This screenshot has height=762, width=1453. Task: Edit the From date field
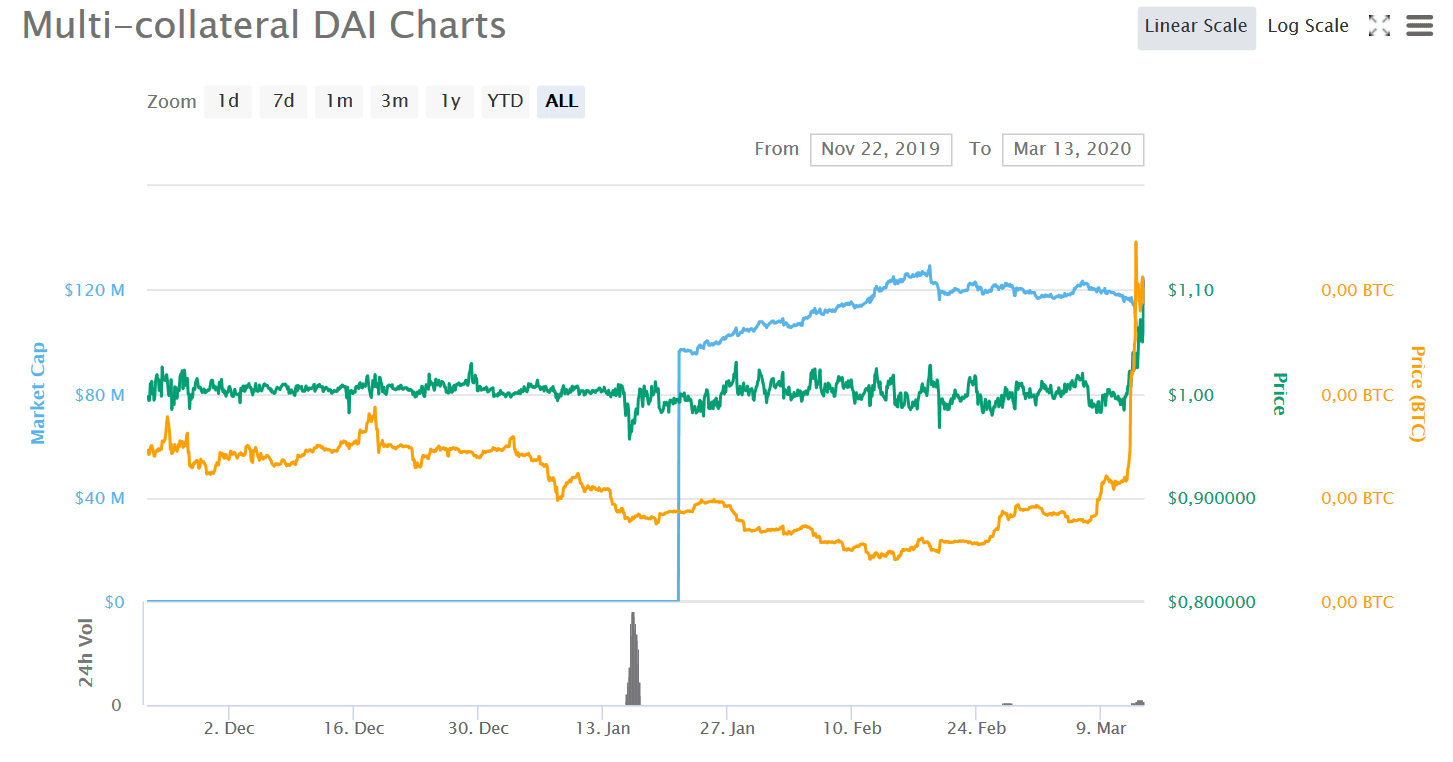[x=880, y=149]
